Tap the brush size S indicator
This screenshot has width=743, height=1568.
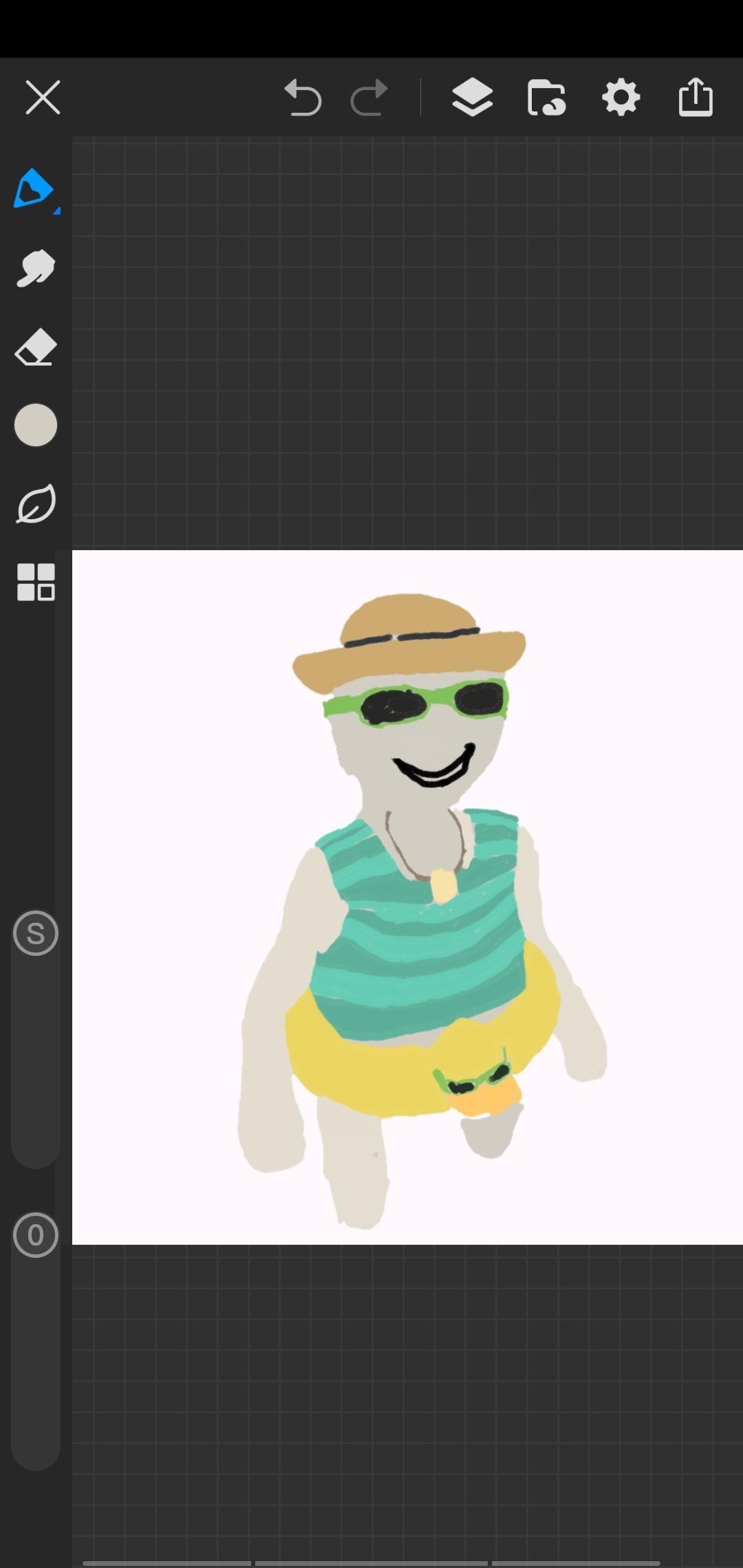36,933
